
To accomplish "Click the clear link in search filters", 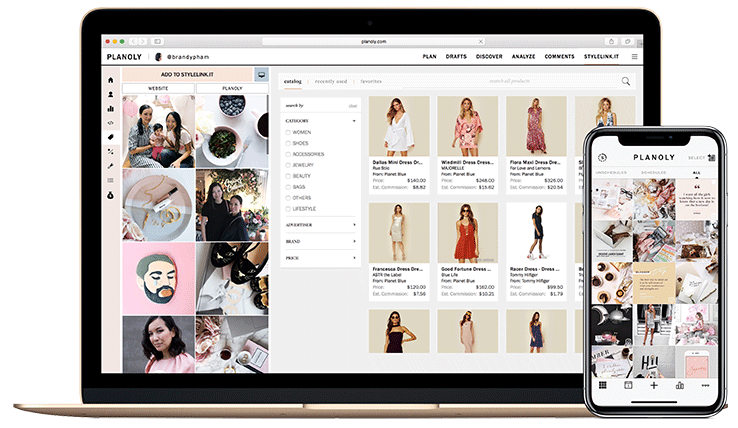I will coord(352,105).
